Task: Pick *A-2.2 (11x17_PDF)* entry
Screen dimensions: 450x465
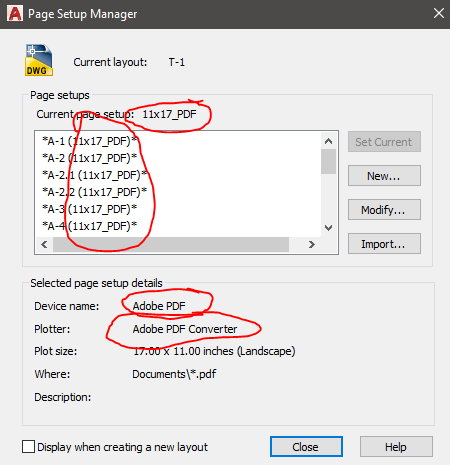Action: [x=94, y=192]
